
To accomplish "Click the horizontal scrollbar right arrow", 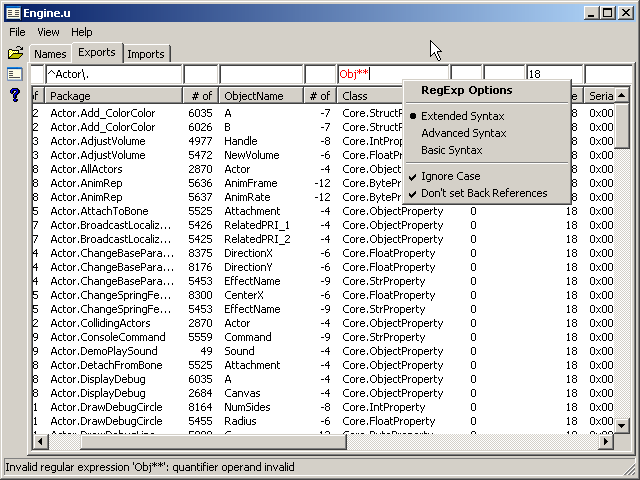I will [x=605, y=442].
